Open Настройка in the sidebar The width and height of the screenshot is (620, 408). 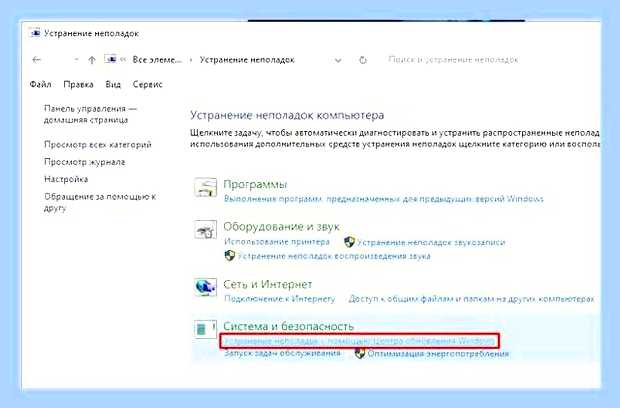click(66, 179)
